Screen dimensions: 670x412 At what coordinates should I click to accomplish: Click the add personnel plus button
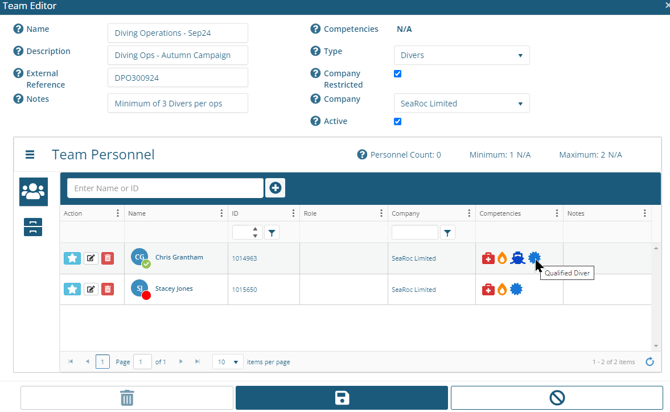pyautogui.click(x=275, y=188)
